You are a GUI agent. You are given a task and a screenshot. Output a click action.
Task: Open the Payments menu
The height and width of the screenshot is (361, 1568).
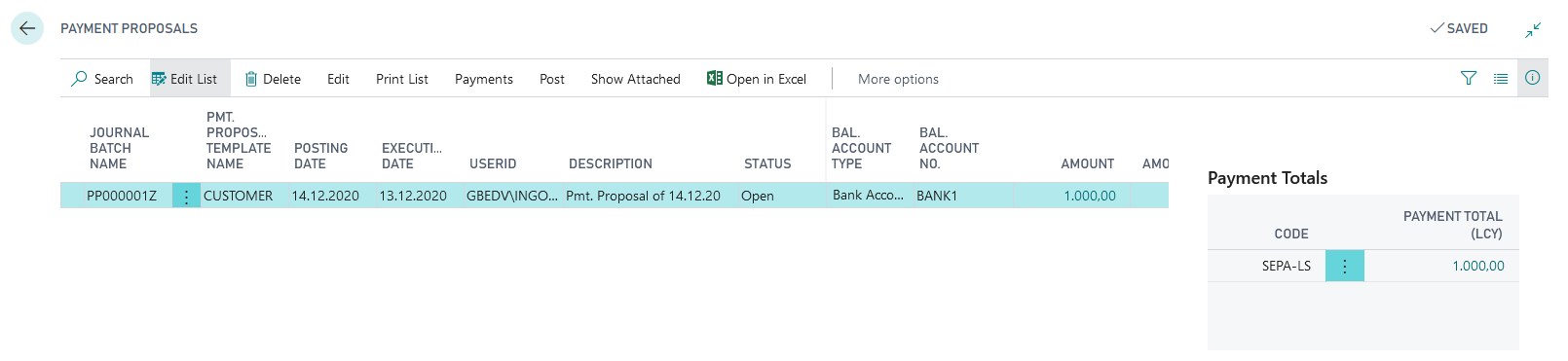coord(484,79)
